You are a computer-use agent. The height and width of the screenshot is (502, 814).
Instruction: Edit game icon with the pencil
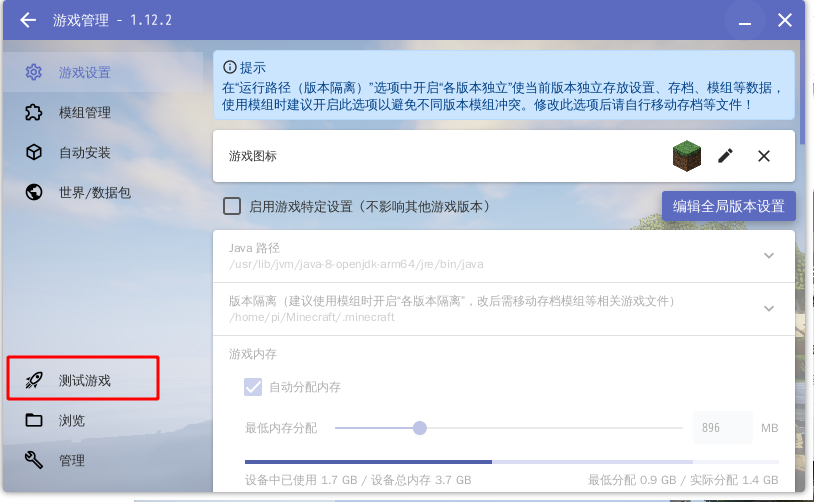pyautogui.click(x=725, y=156)
